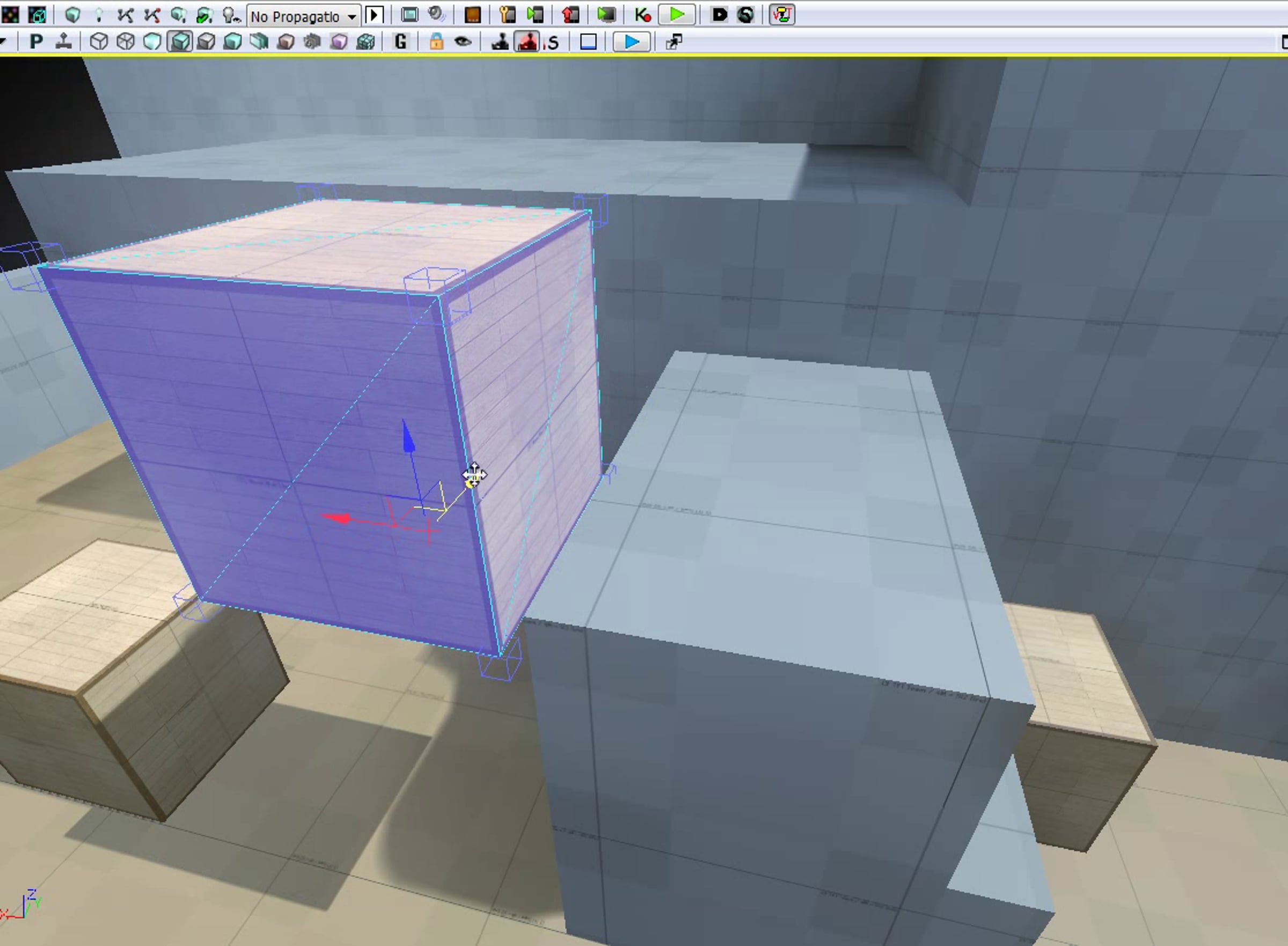Click the blue Z-axis gizmo arrow
The width and height of the screenshot is (1288, 946).
coord(408,440)
